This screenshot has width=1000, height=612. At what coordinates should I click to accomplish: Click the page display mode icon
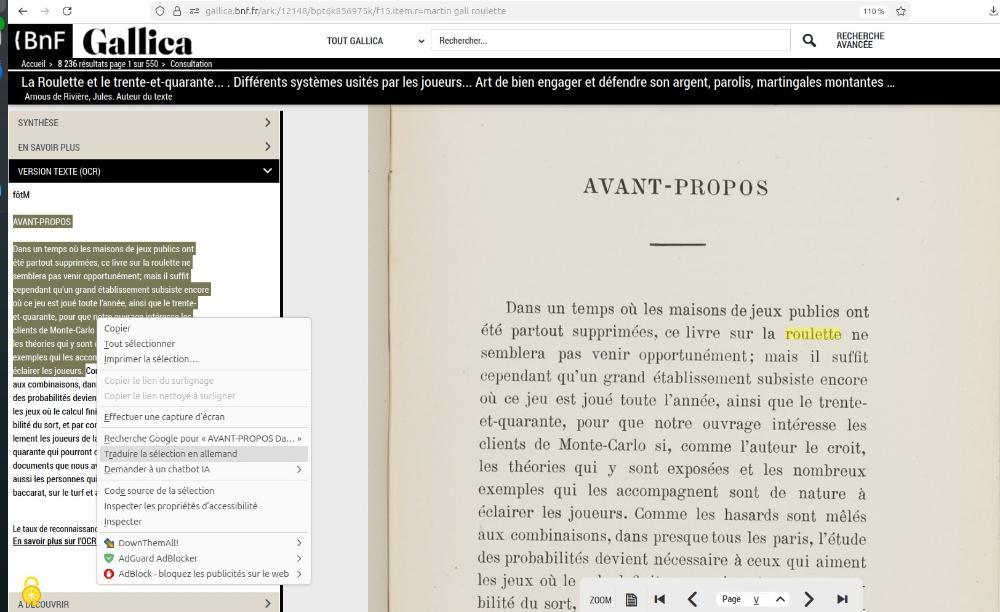click(631, 599)
